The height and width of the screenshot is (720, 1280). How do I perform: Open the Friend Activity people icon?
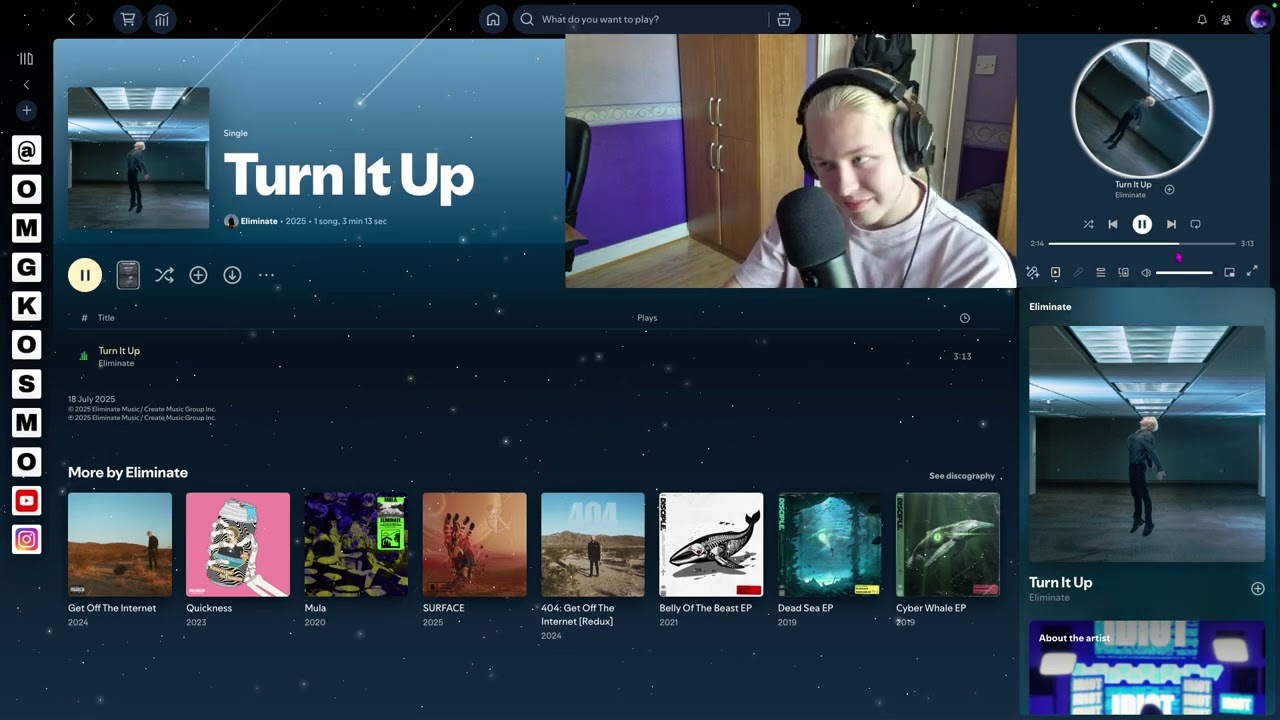tap(1226, 19)
